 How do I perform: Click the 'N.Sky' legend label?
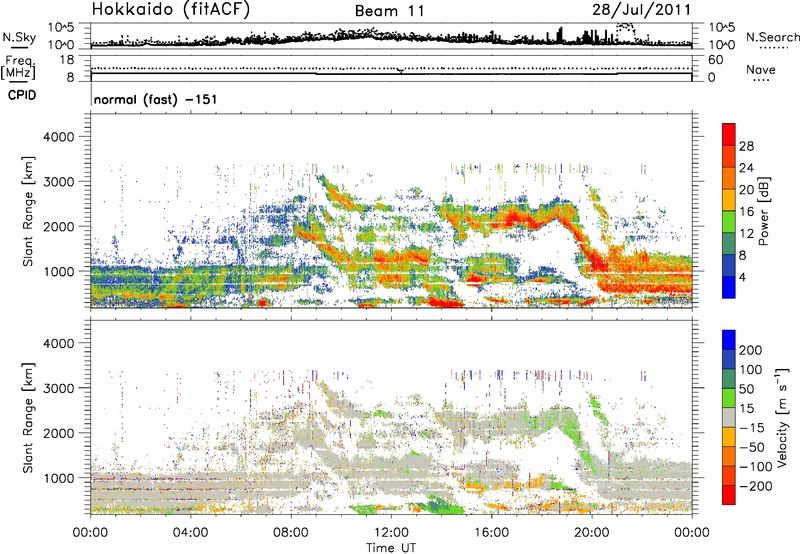19,37
